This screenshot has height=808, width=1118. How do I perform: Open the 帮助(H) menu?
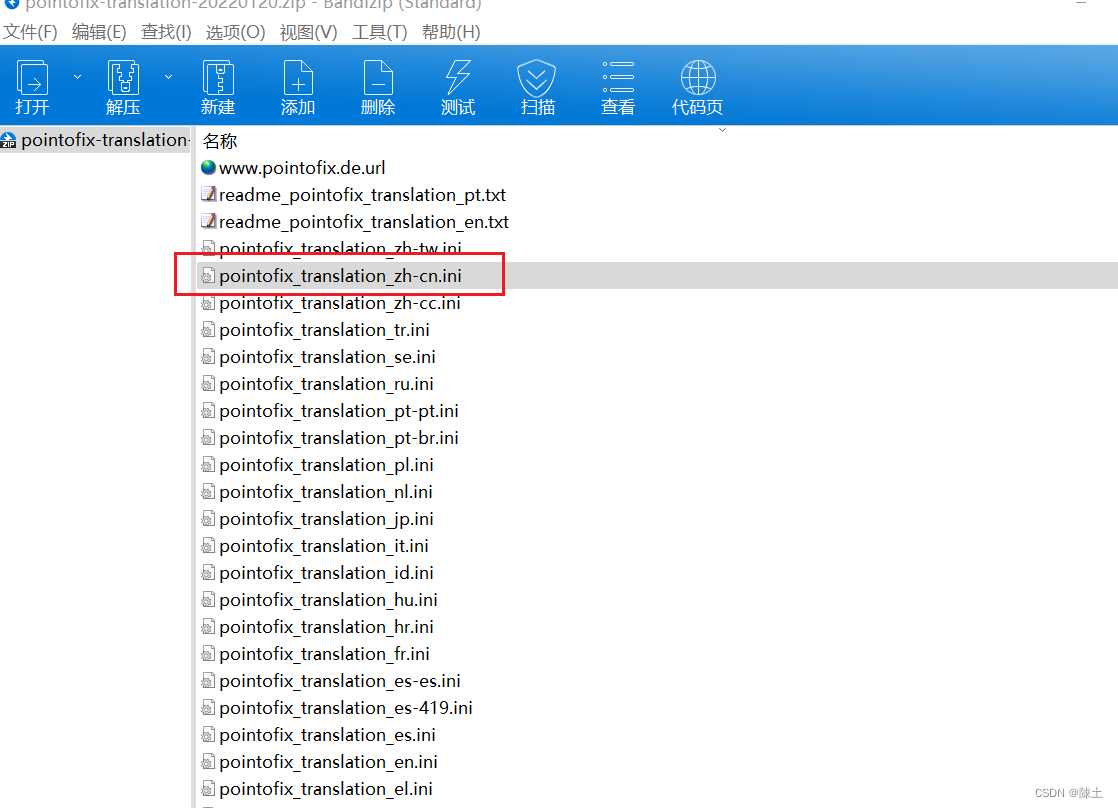[451, 32]
